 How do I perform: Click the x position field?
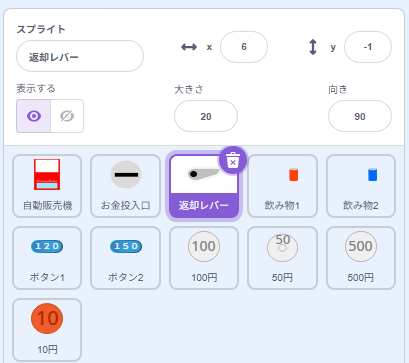244,47
